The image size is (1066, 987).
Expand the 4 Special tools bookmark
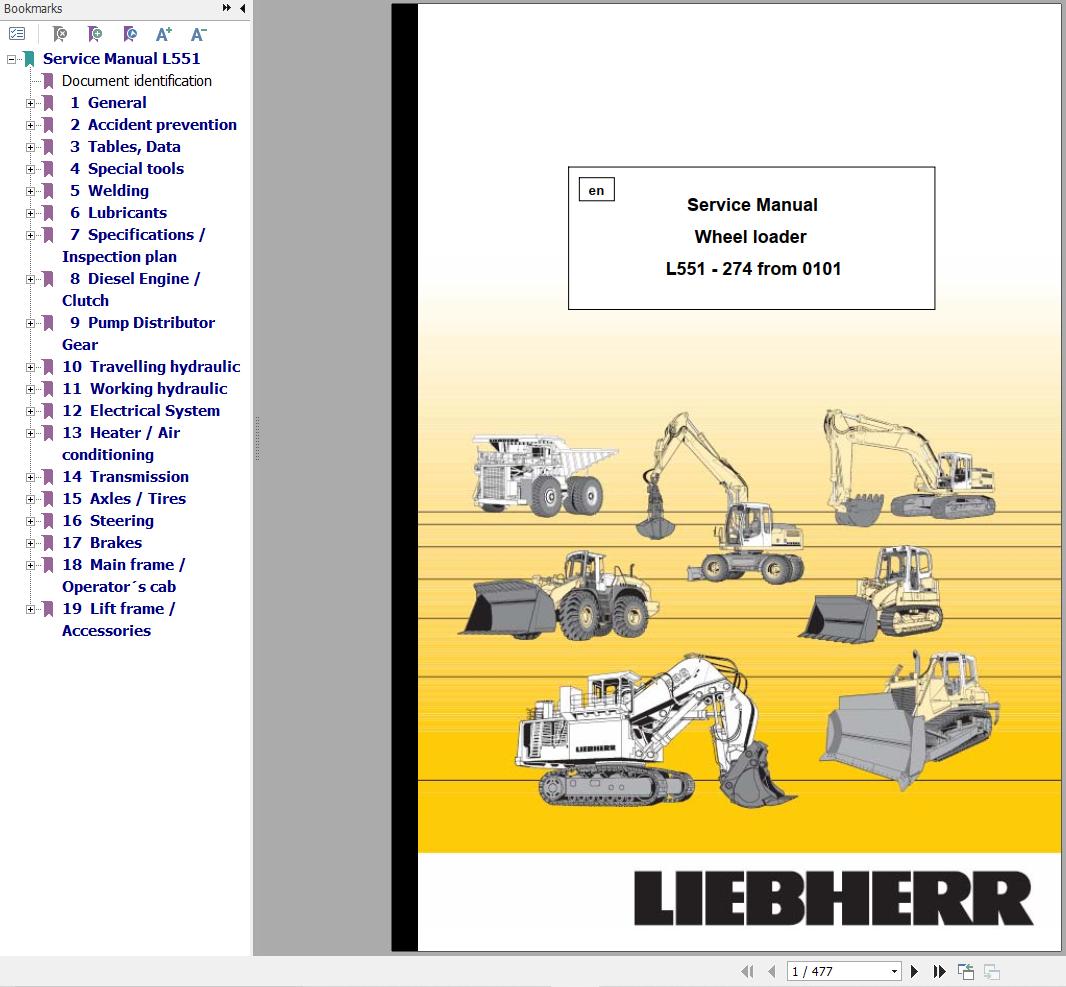(x=30, y=169)
